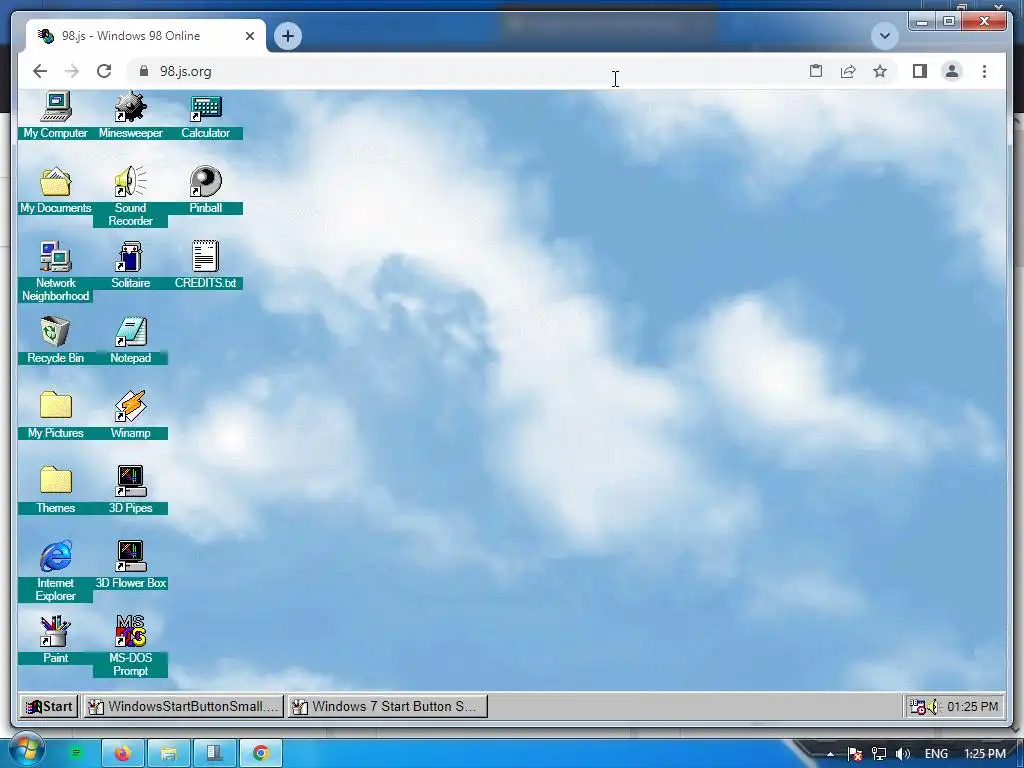Select the 98.js Windows 98 Online tab
The height and width of the screenshot is (768, 1024).
[146, 36]
